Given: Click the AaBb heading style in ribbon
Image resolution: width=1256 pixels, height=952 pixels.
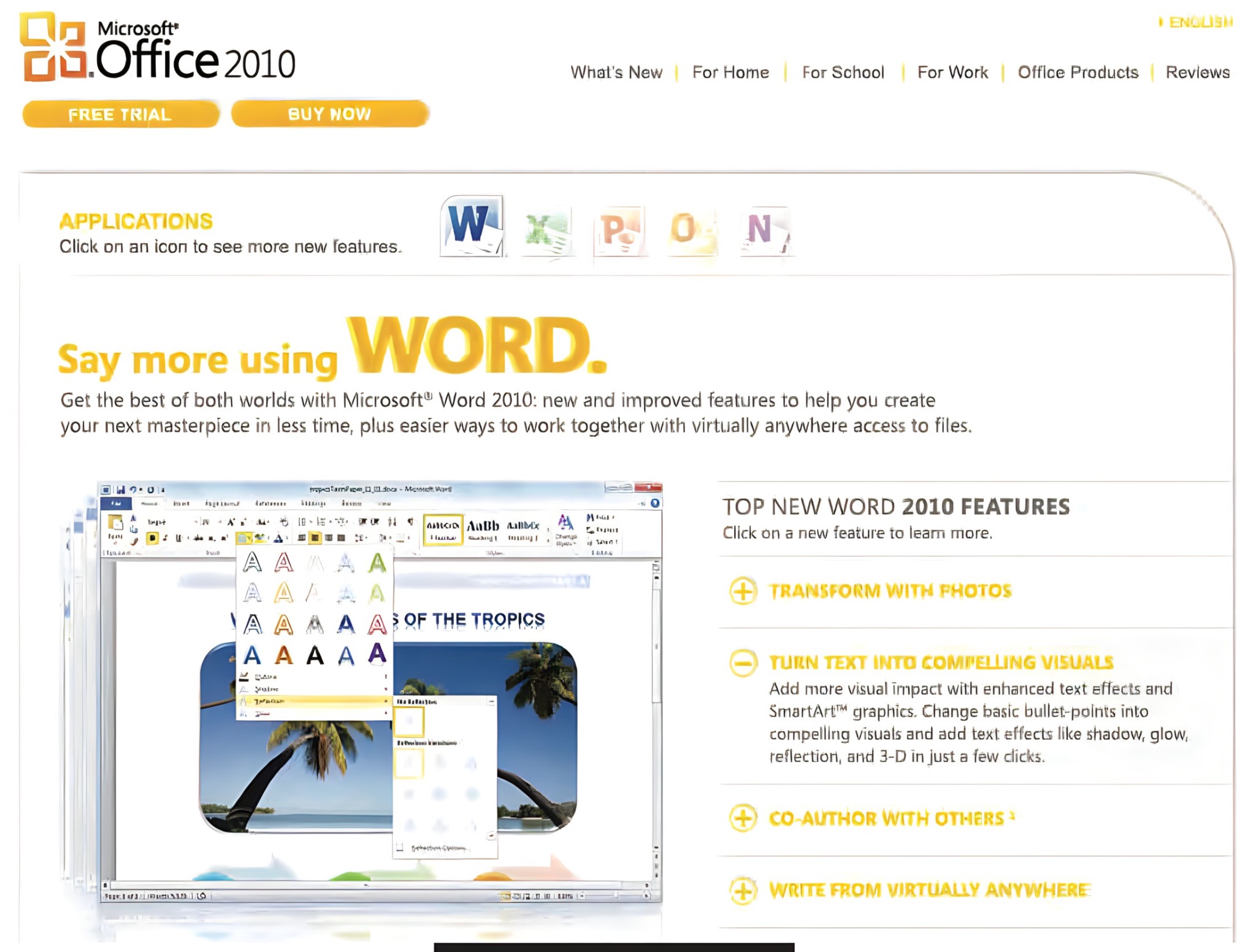Looking at the screenshot, I should (483, 530).
